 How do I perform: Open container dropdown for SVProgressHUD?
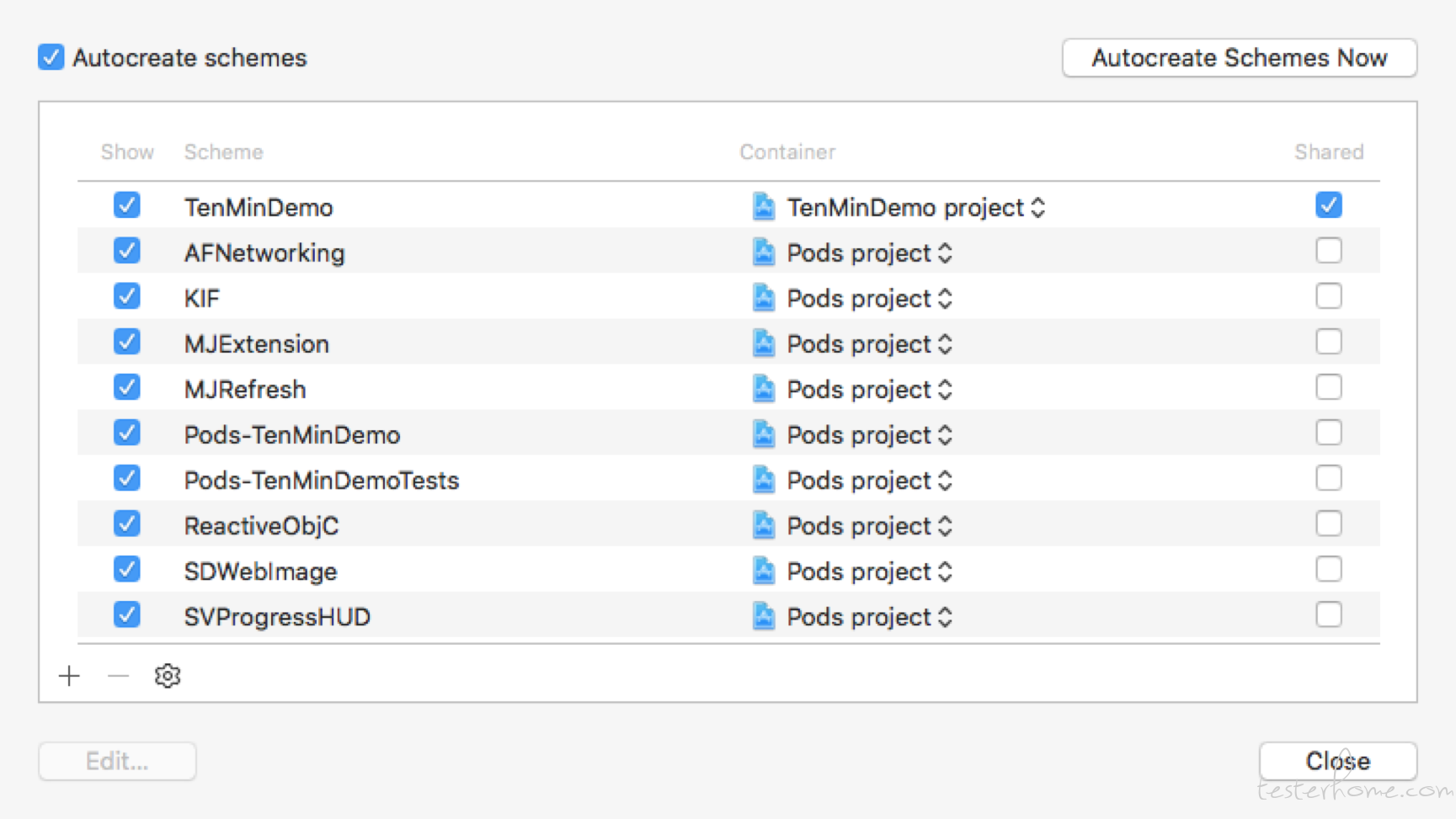click(945, 617)
